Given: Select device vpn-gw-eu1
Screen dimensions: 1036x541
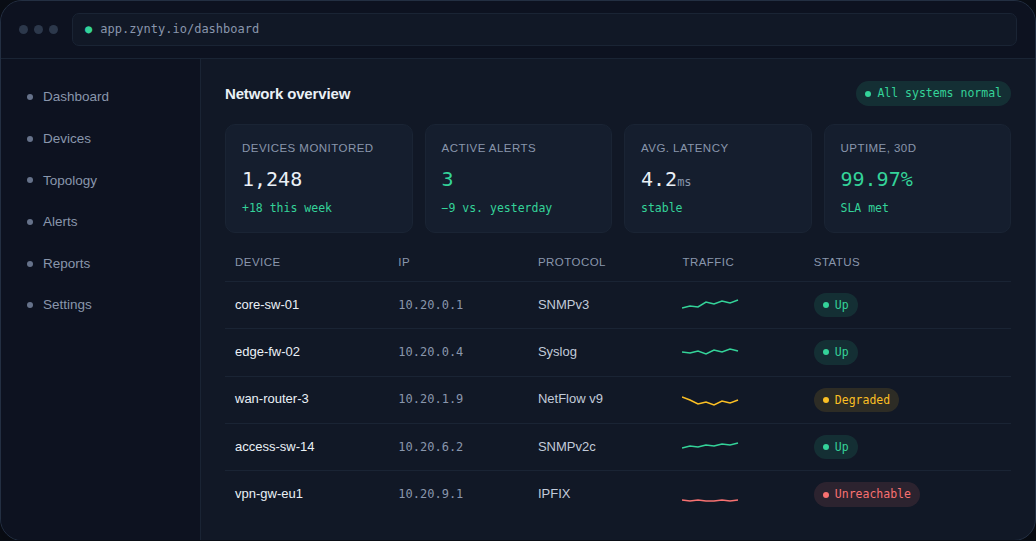Looking at the screenshot, I should [269, 494].
